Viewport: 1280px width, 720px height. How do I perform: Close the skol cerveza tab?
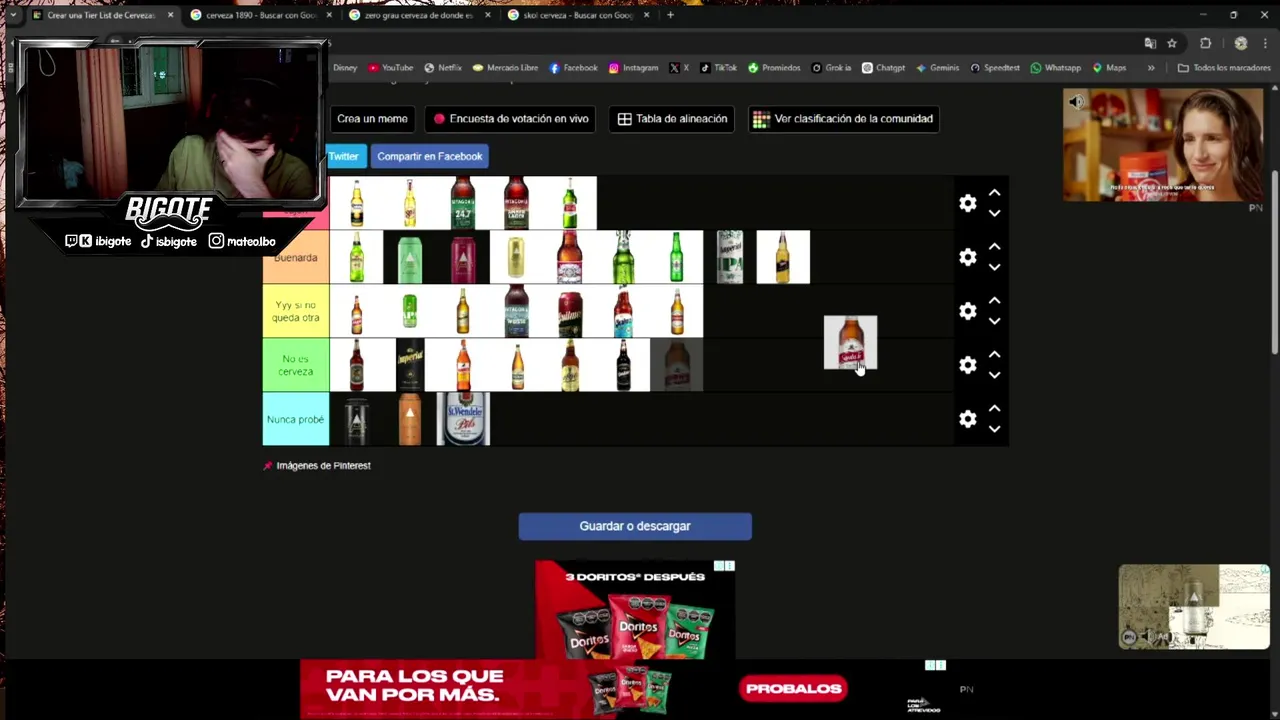pyautogui.click(x=645, y=15)
